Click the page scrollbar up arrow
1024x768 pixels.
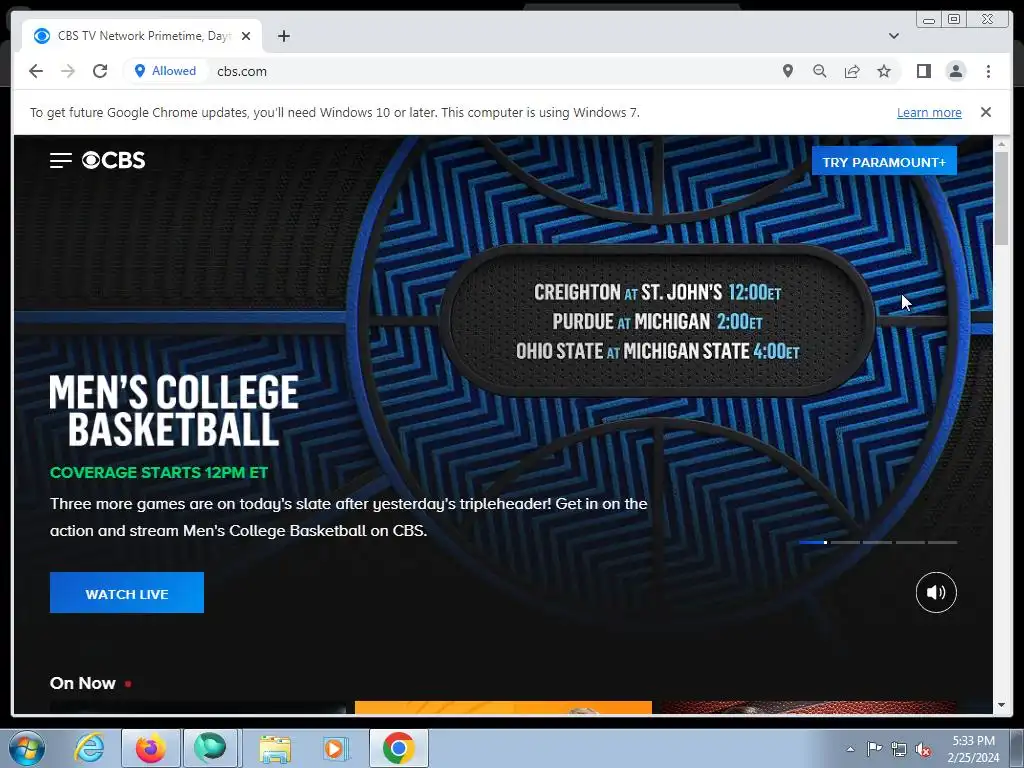[x=1001, y=144]
